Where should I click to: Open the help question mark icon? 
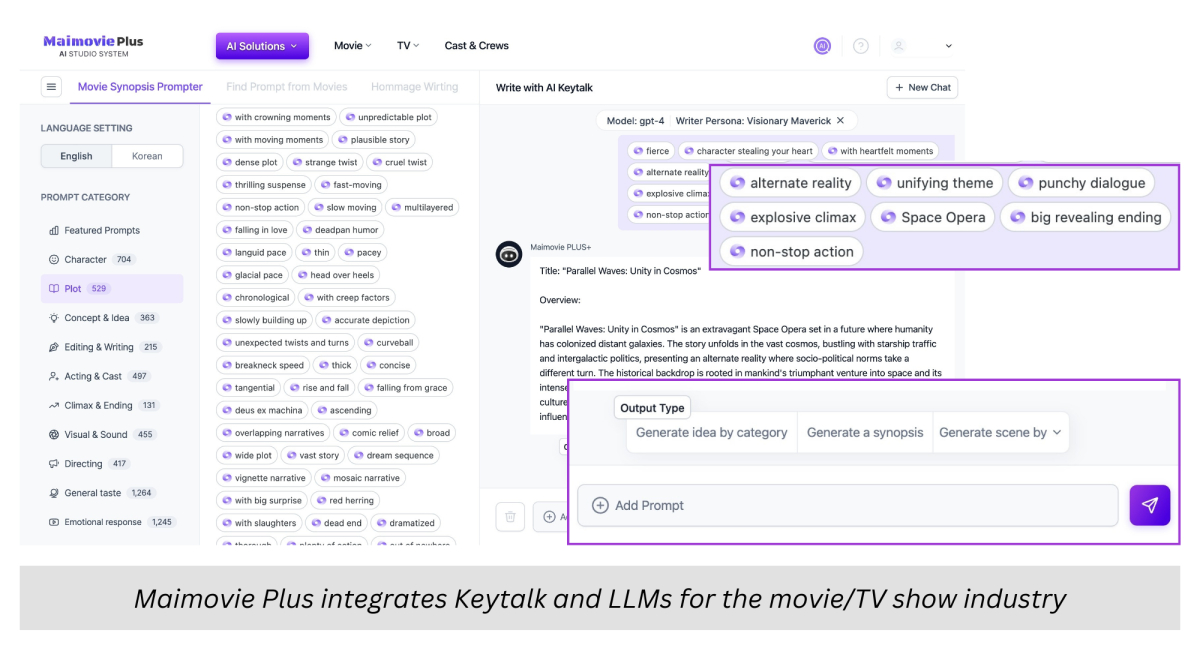[861, 46]
